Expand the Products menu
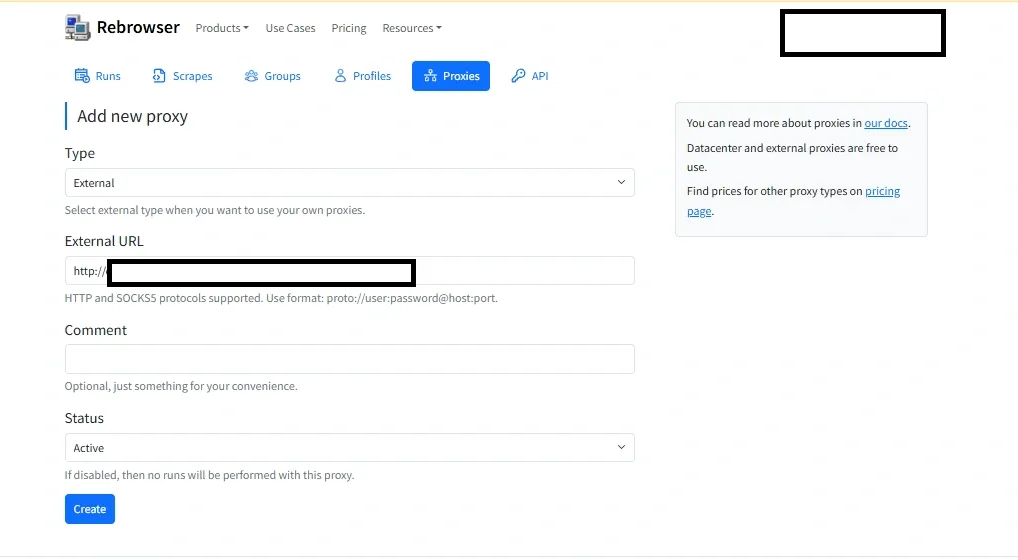 (x=222, y=28)
